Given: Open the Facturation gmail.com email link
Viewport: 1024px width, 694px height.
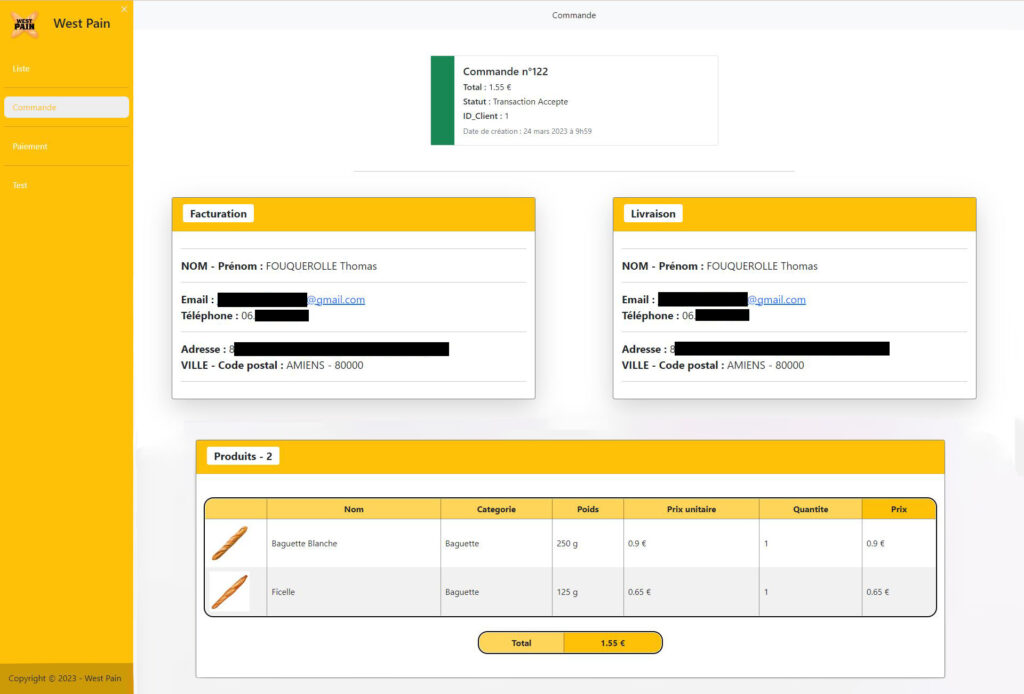Looking at the screenshot, I should 336,300.
